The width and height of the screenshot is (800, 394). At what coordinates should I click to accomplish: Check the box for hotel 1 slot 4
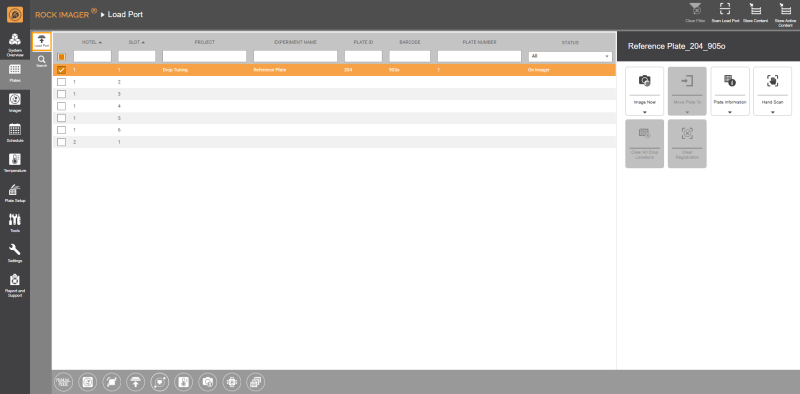pos(61,106)
